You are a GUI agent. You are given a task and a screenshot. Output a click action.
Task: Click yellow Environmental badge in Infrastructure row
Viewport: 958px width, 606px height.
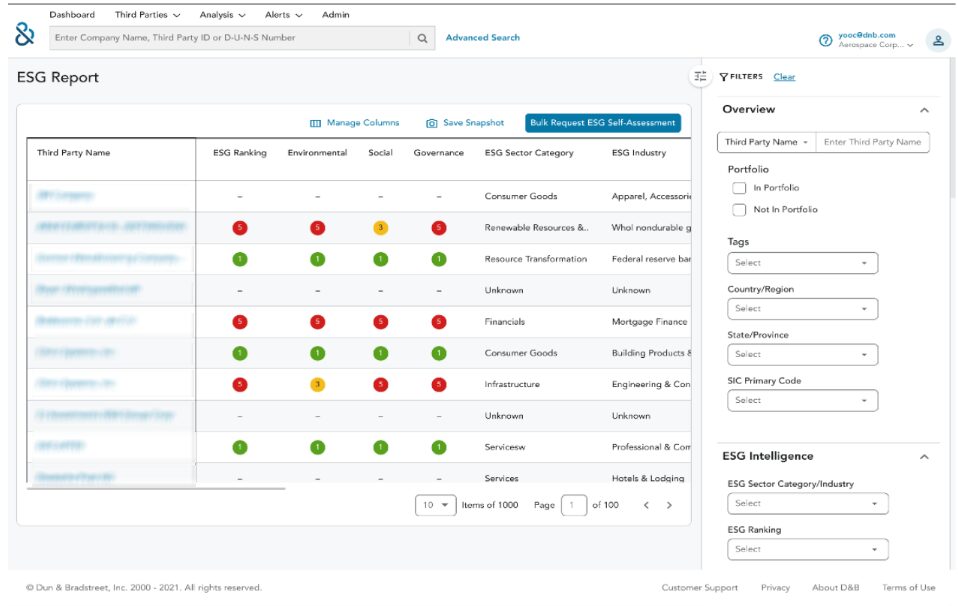(318, 384)
